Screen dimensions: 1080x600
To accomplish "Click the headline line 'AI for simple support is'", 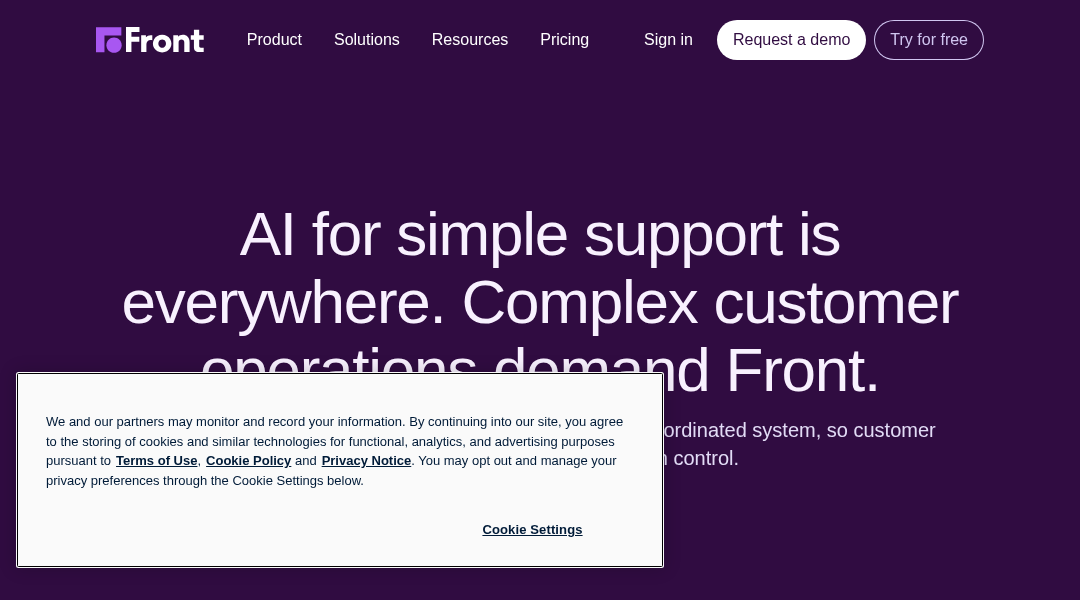I will [x=539, y=235].
